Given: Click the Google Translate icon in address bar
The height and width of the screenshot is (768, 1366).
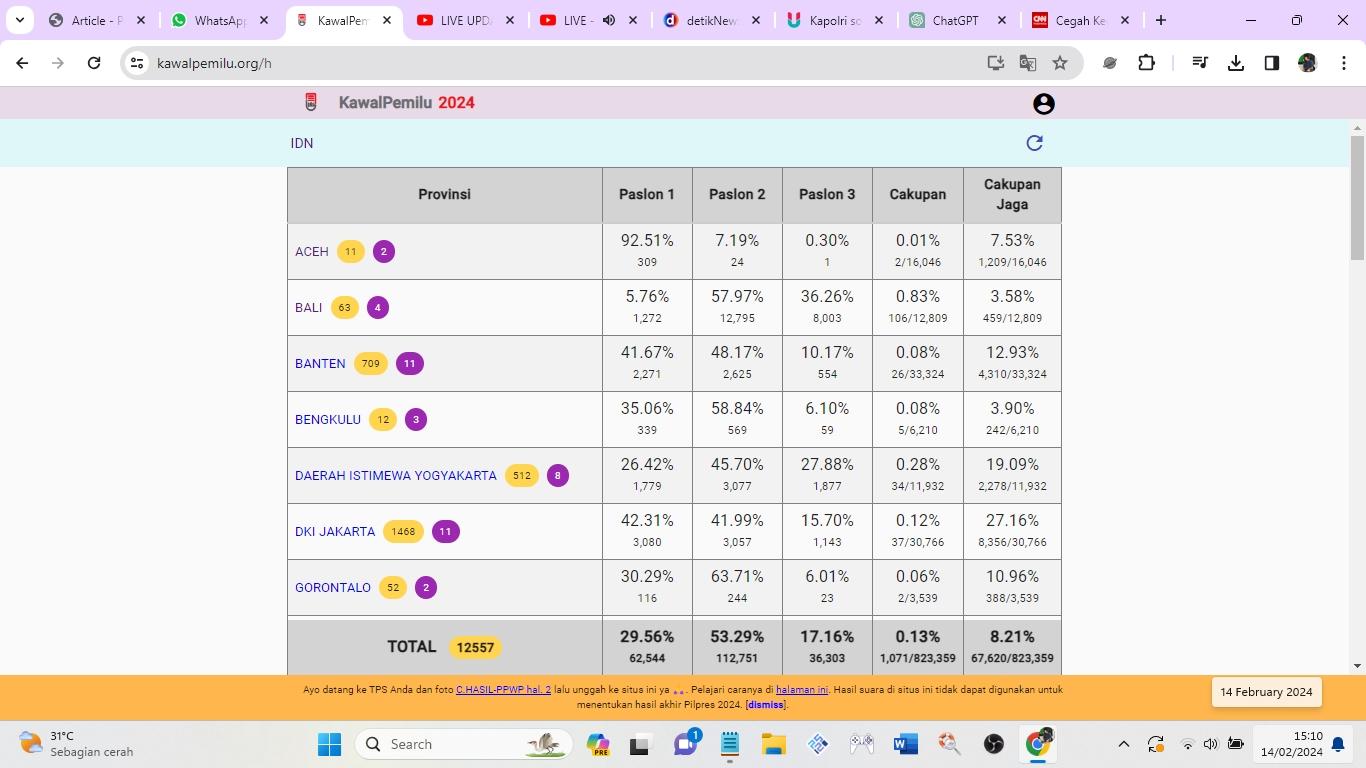Looking at the screenshot, I should tap(1028, 63).
